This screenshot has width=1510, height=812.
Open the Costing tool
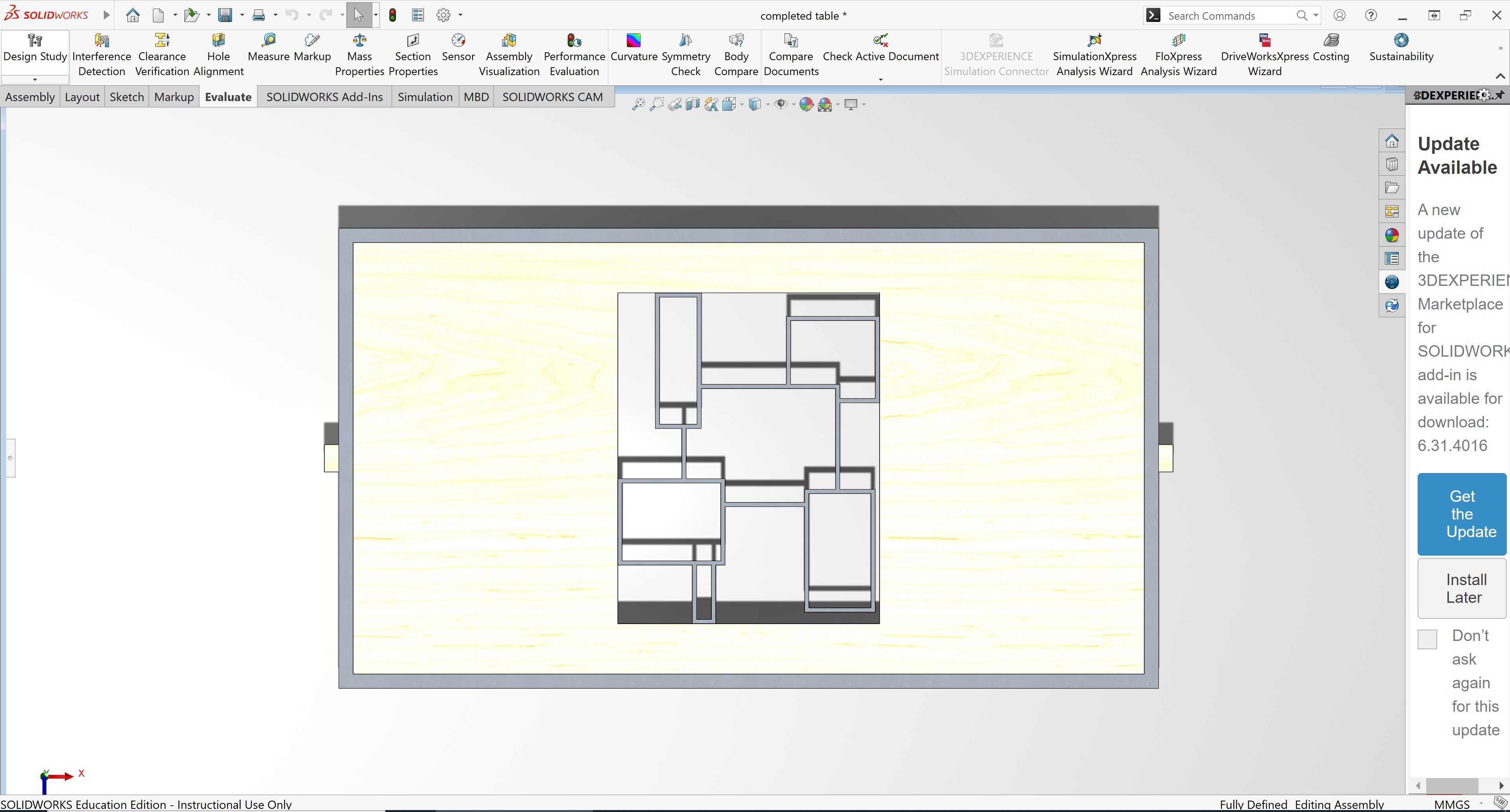(x=1331, y=48)
